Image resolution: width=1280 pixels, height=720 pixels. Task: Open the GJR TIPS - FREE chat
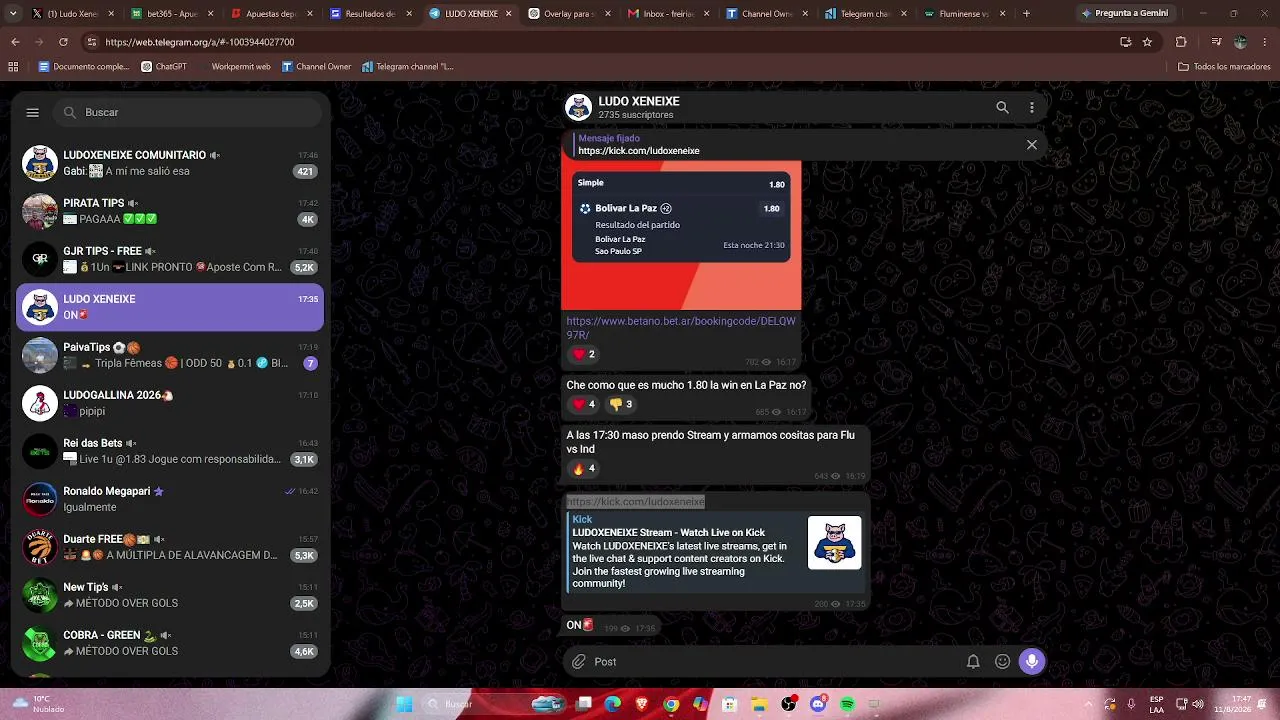coord(170,259)
